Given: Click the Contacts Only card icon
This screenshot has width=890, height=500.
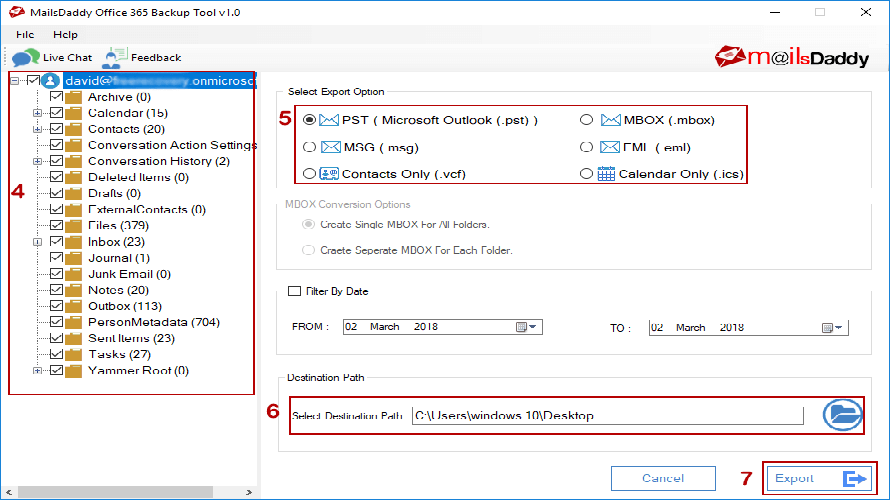Looking at the screenshot, I should point(329,173).
